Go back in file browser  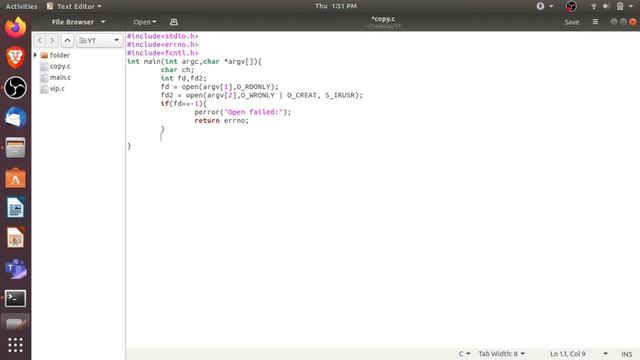coord(40,40)
